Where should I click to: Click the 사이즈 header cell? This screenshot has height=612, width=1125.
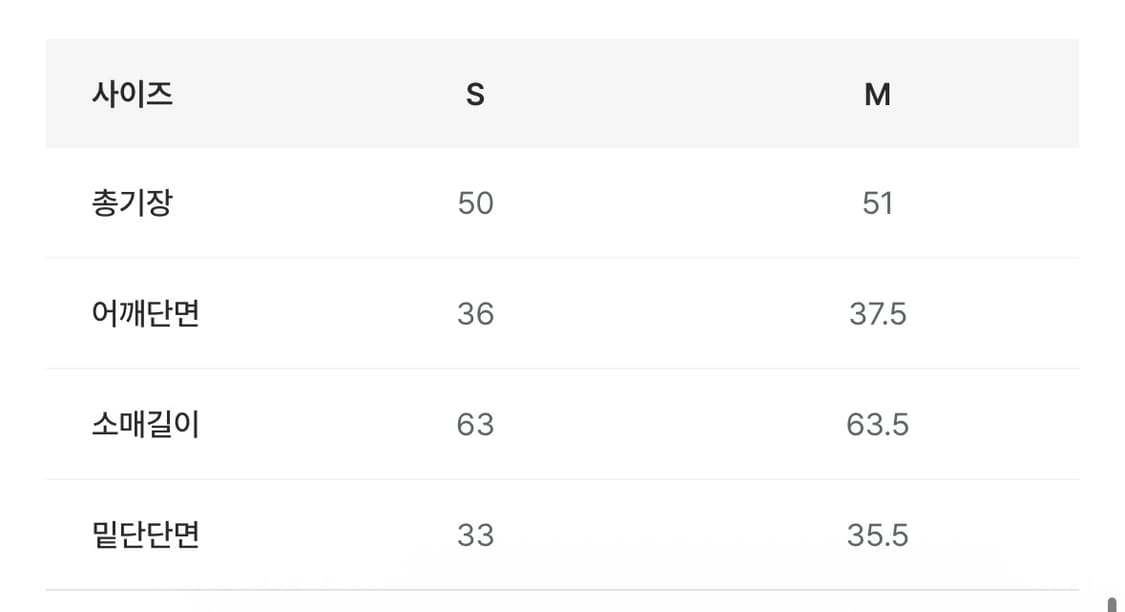coord(133,95)
